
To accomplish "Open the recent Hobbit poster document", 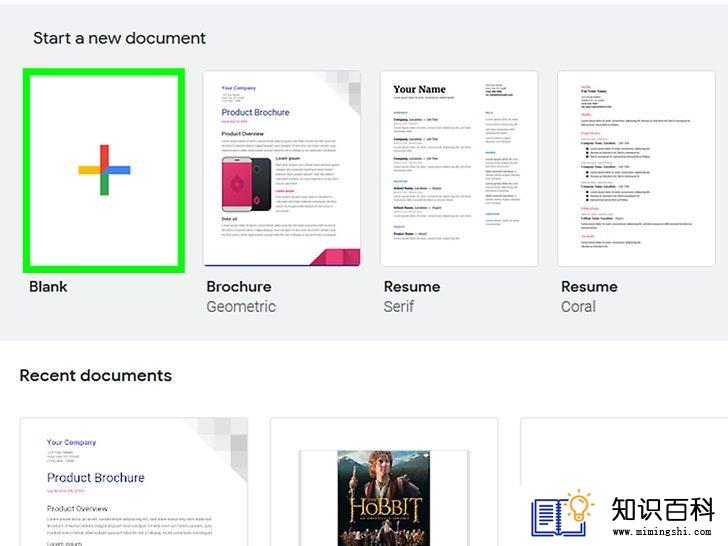I will (384, 482).
